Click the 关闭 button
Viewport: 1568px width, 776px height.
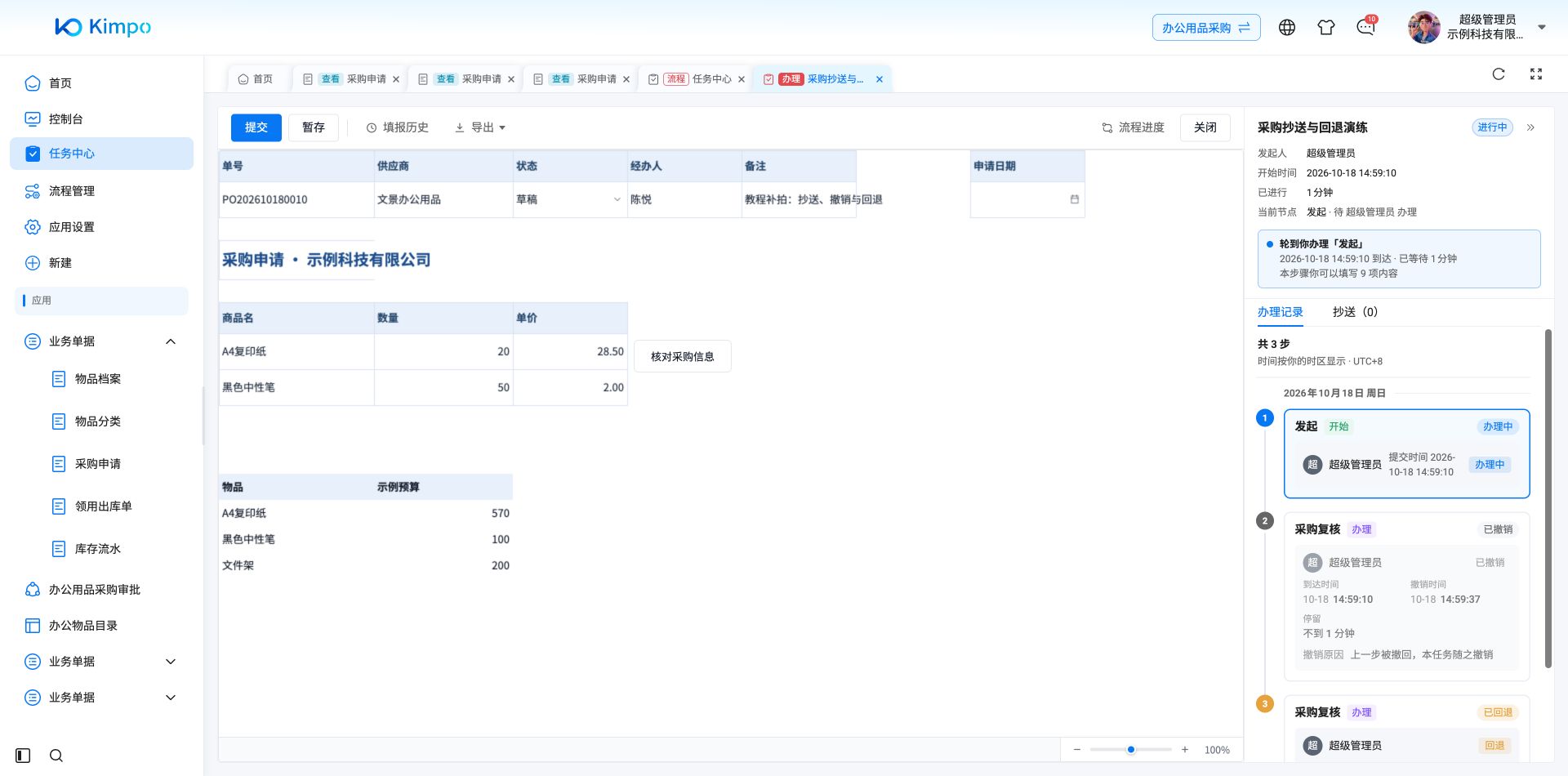coord(1205,127)
